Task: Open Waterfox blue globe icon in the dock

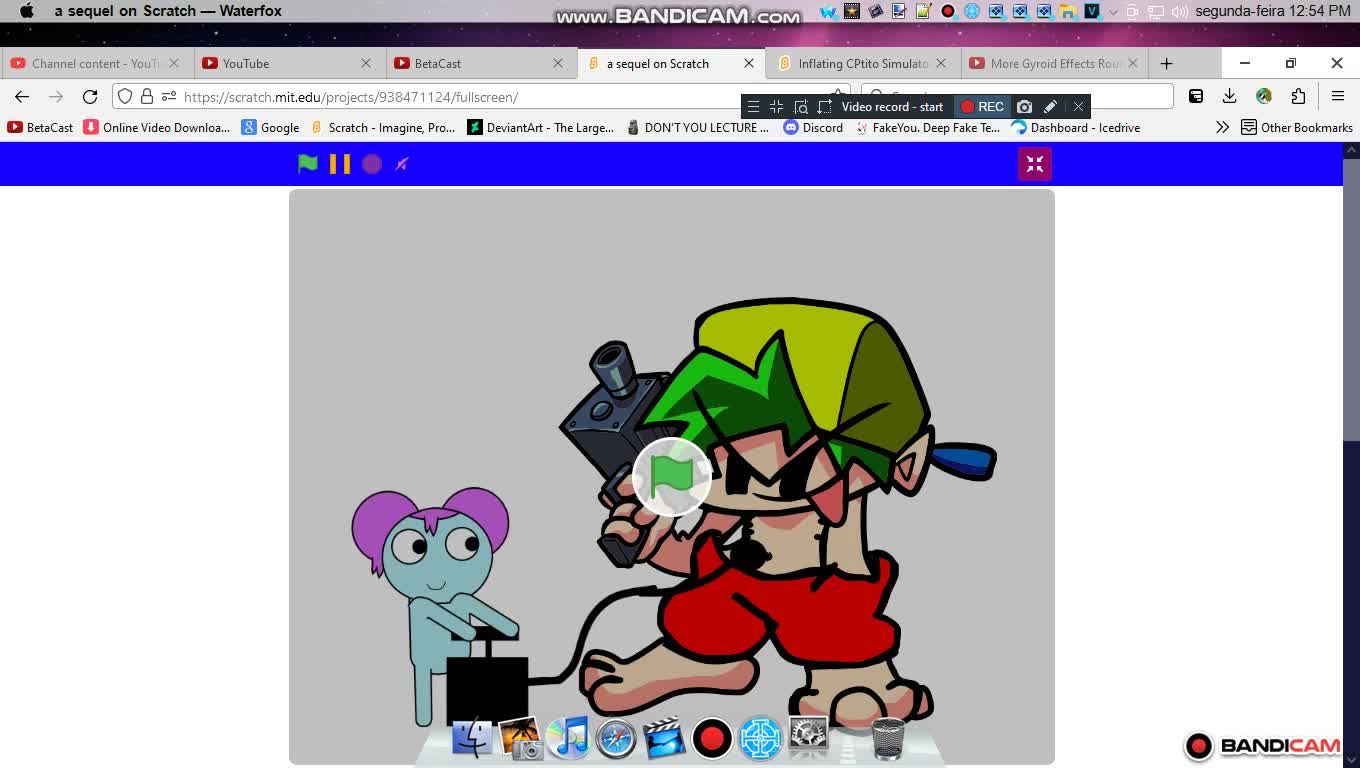Action: [x=760, y=739]
